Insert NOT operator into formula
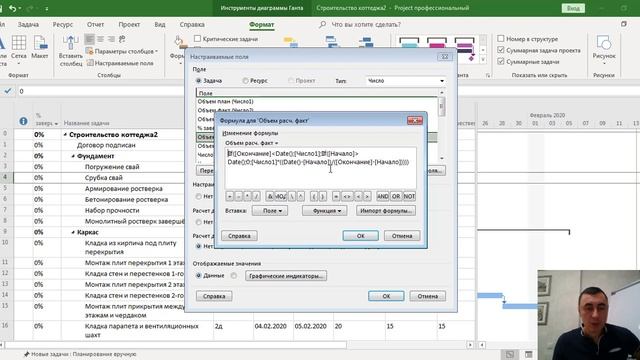Screen dimensions: 640x360 click(409, 196)
